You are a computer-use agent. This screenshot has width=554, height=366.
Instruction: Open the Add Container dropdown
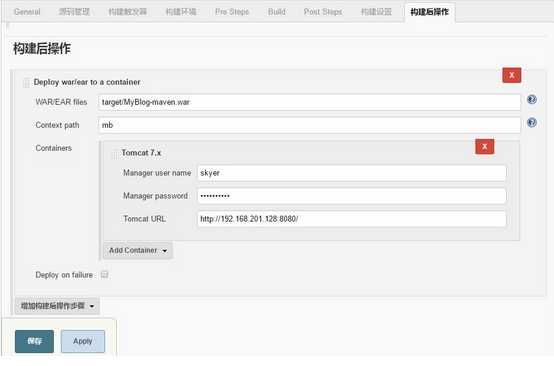pos(138,250)
